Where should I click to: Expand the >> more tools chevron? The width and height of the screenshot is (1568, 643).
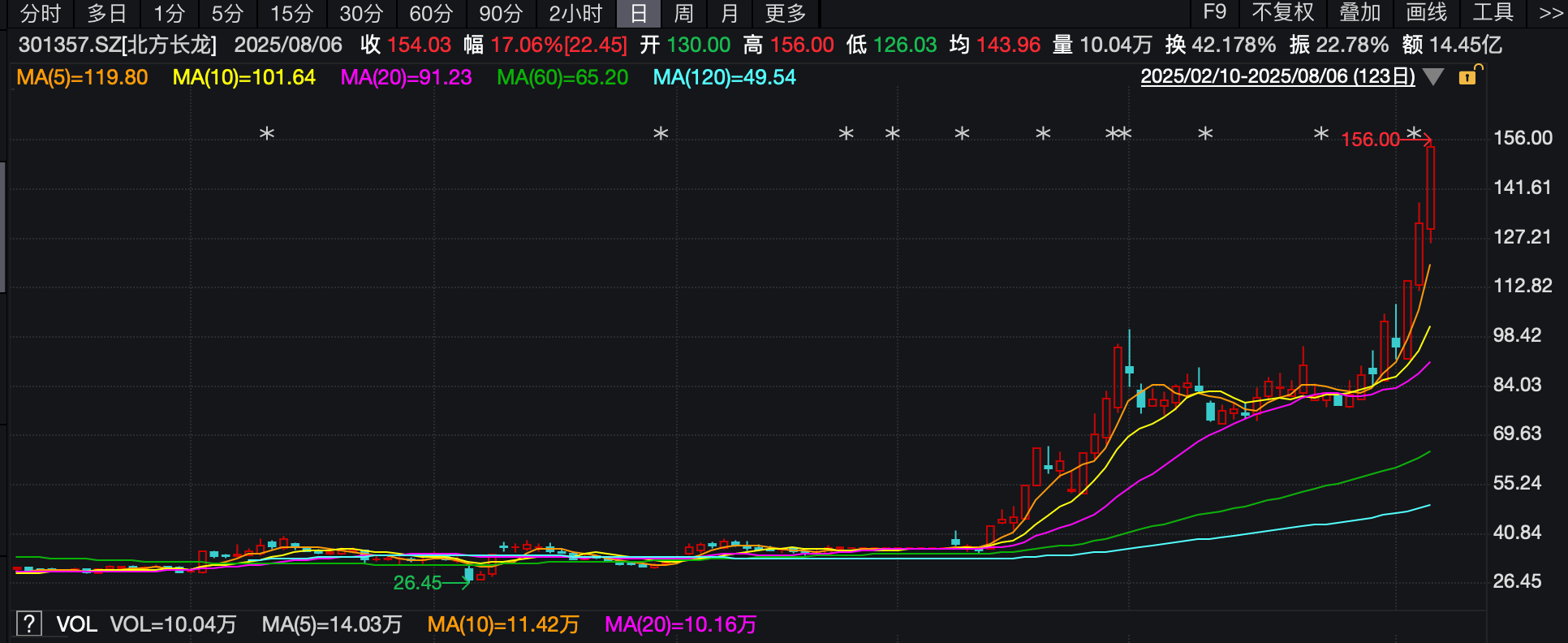(x=1550, y=13)
